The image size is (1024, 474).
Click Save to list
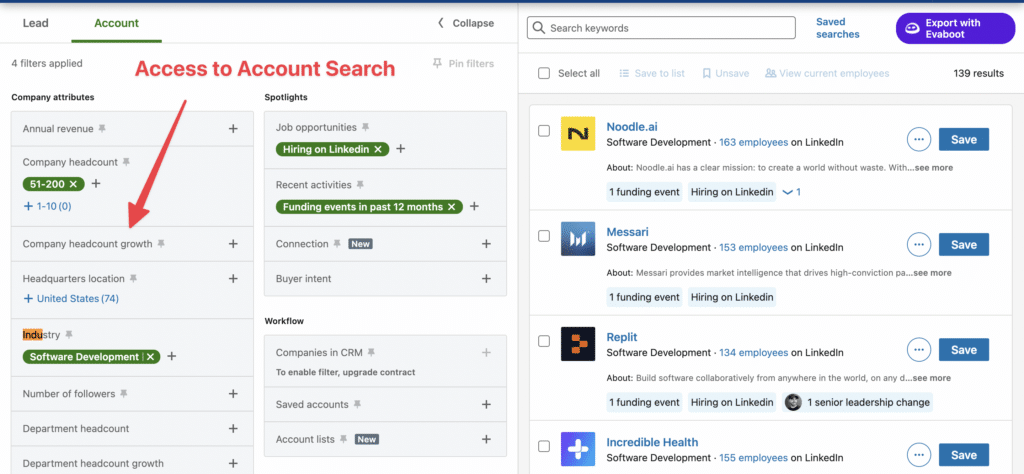[x=652, y=73]
